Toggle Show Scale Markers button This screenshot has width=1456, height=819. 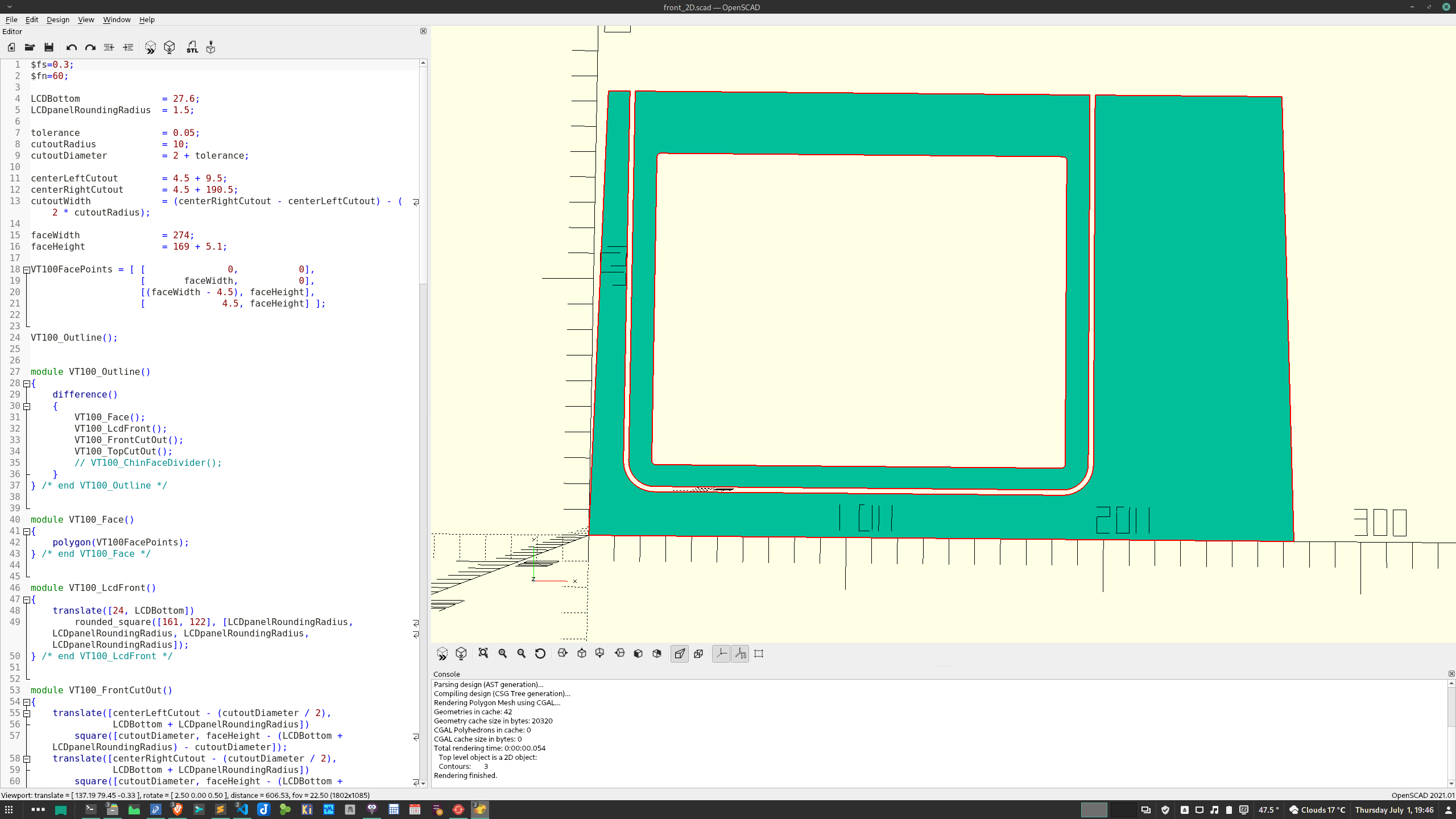(x=740, y=653)
